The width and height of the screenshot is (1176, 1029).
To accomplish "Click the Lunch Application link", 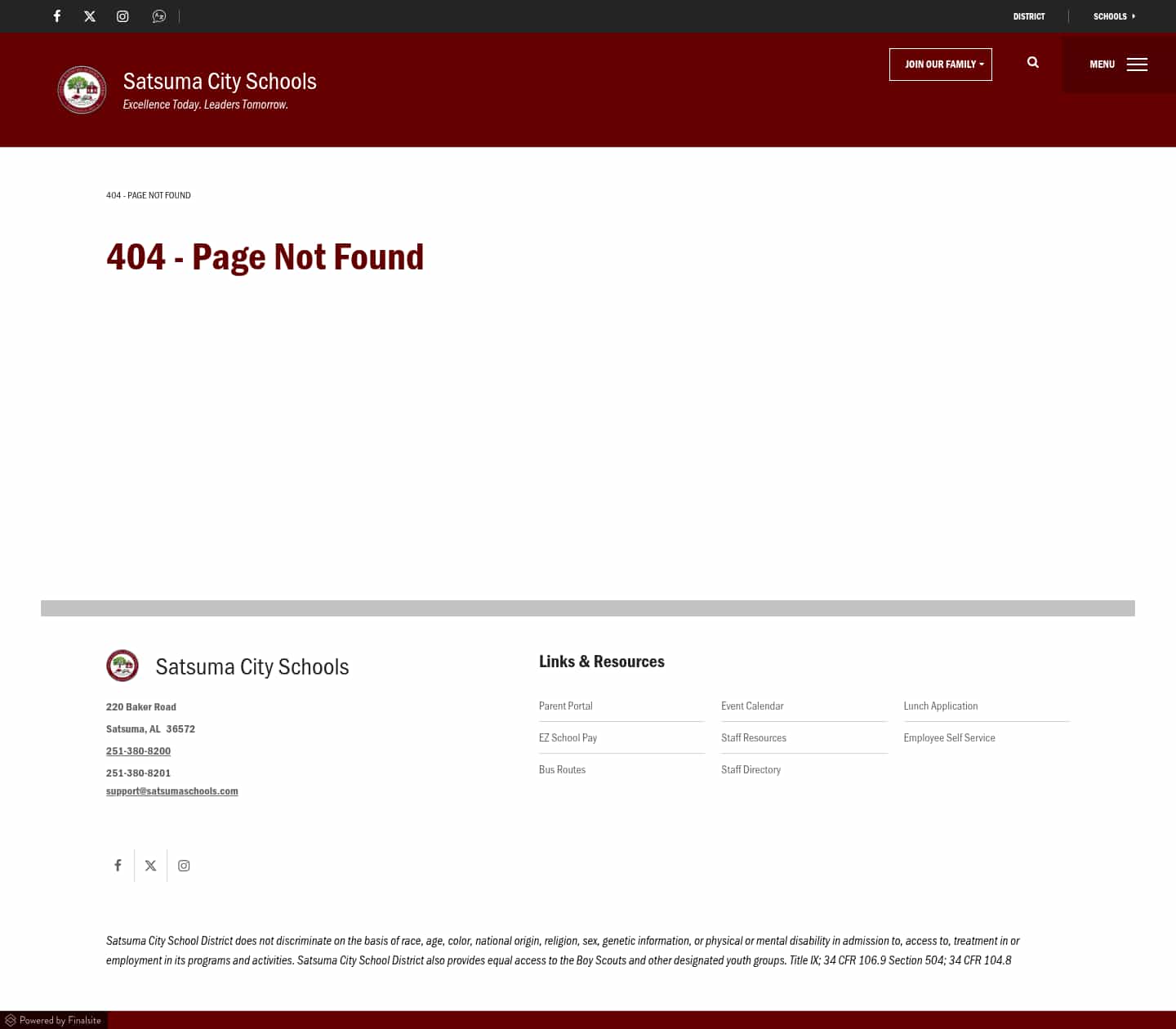I will (x=940, y=706).
